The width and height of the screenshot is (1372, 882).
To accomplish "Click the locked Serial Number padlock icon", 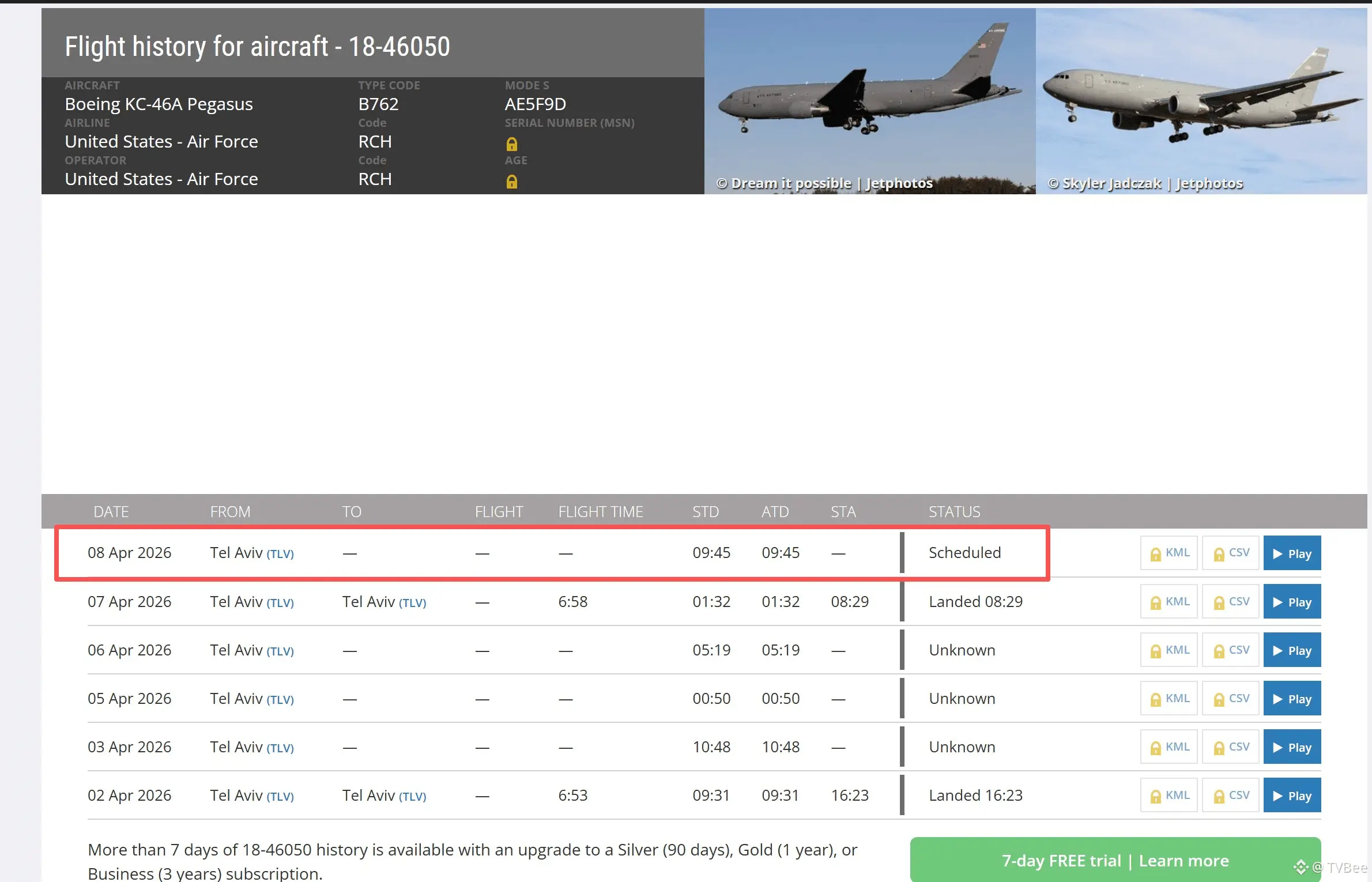I will coord(511,144).
